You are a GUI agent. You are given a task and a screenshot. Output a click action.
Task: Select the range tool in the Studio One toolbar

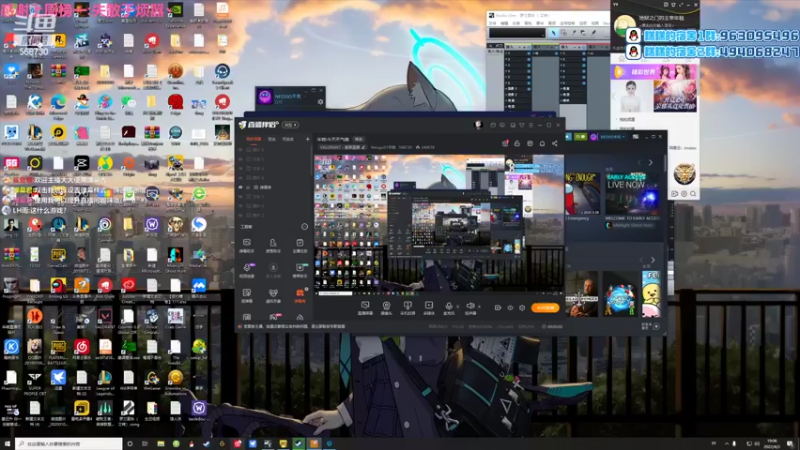click(x=563, y=33)
